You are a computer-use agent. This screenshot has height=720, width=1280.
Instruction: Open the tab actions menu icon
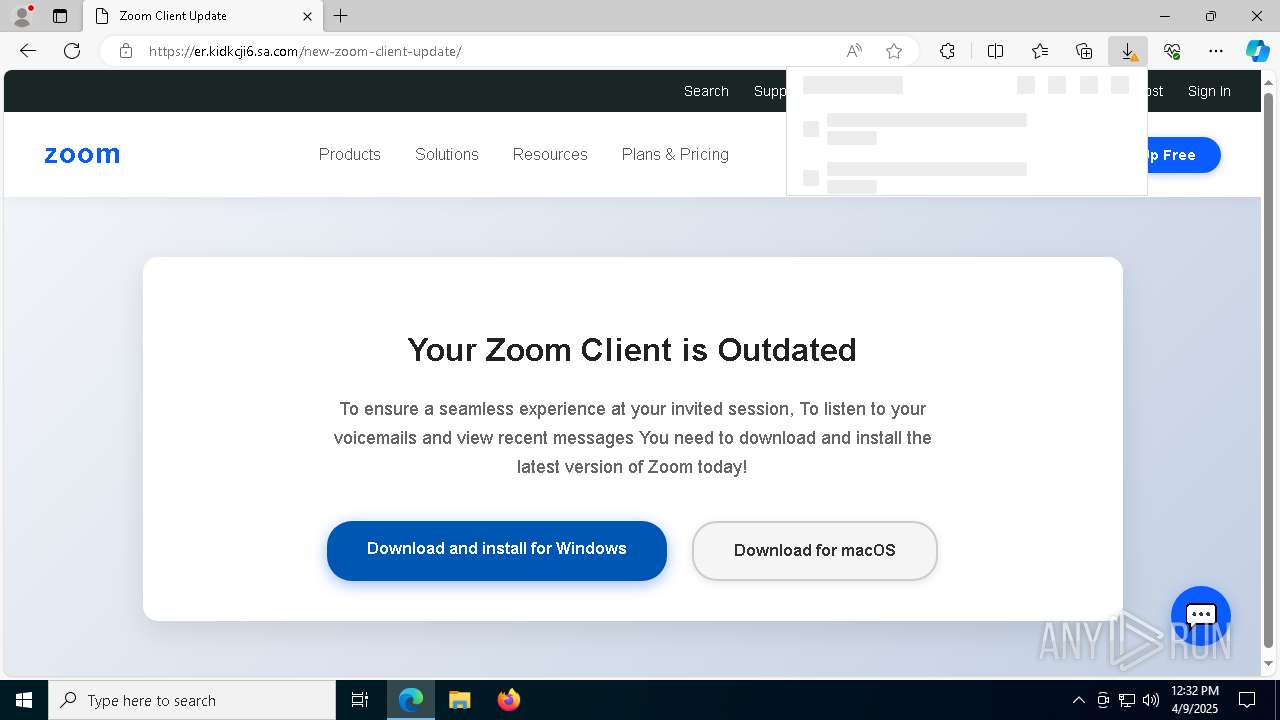[x=60, y=16]
